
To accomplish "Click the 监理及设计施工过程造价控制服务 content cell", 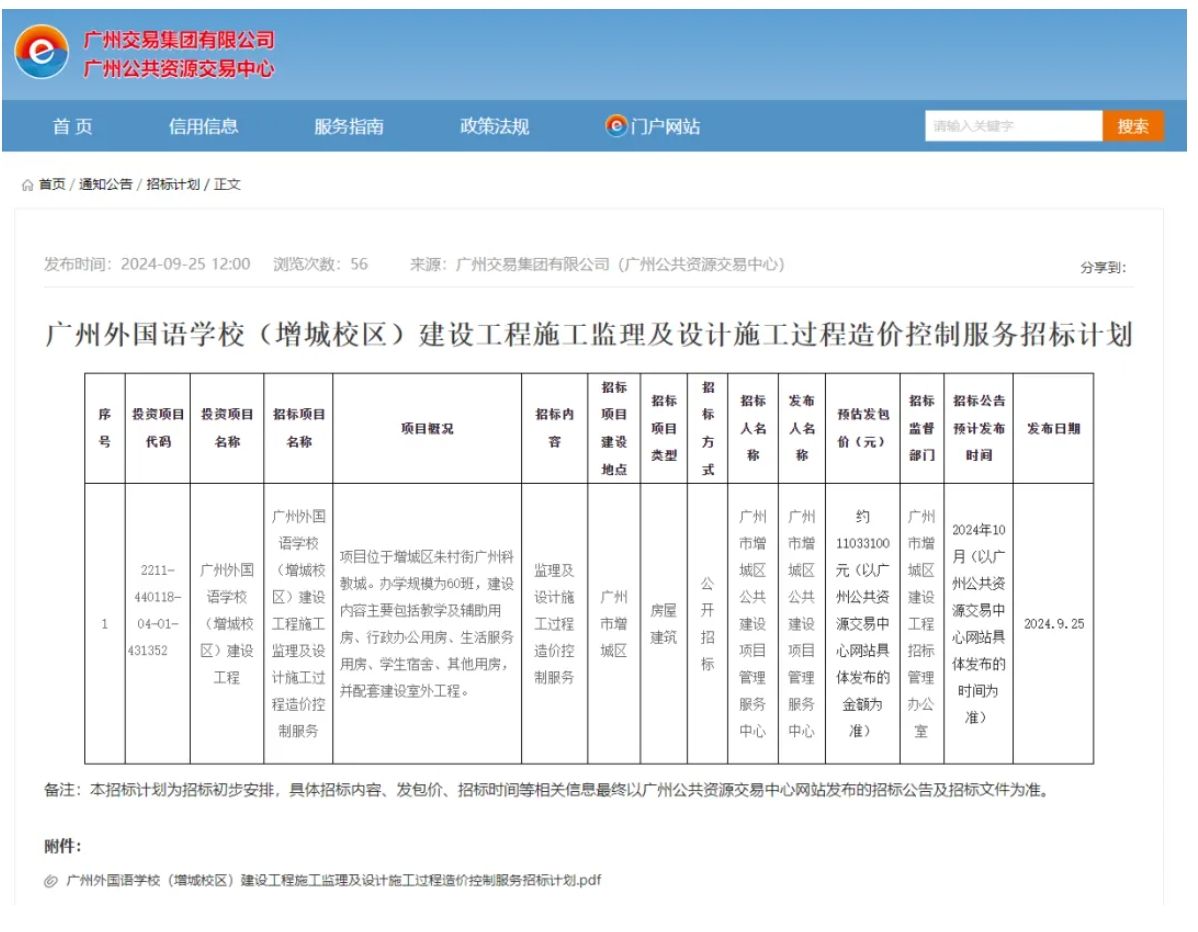I will [555, 623].
